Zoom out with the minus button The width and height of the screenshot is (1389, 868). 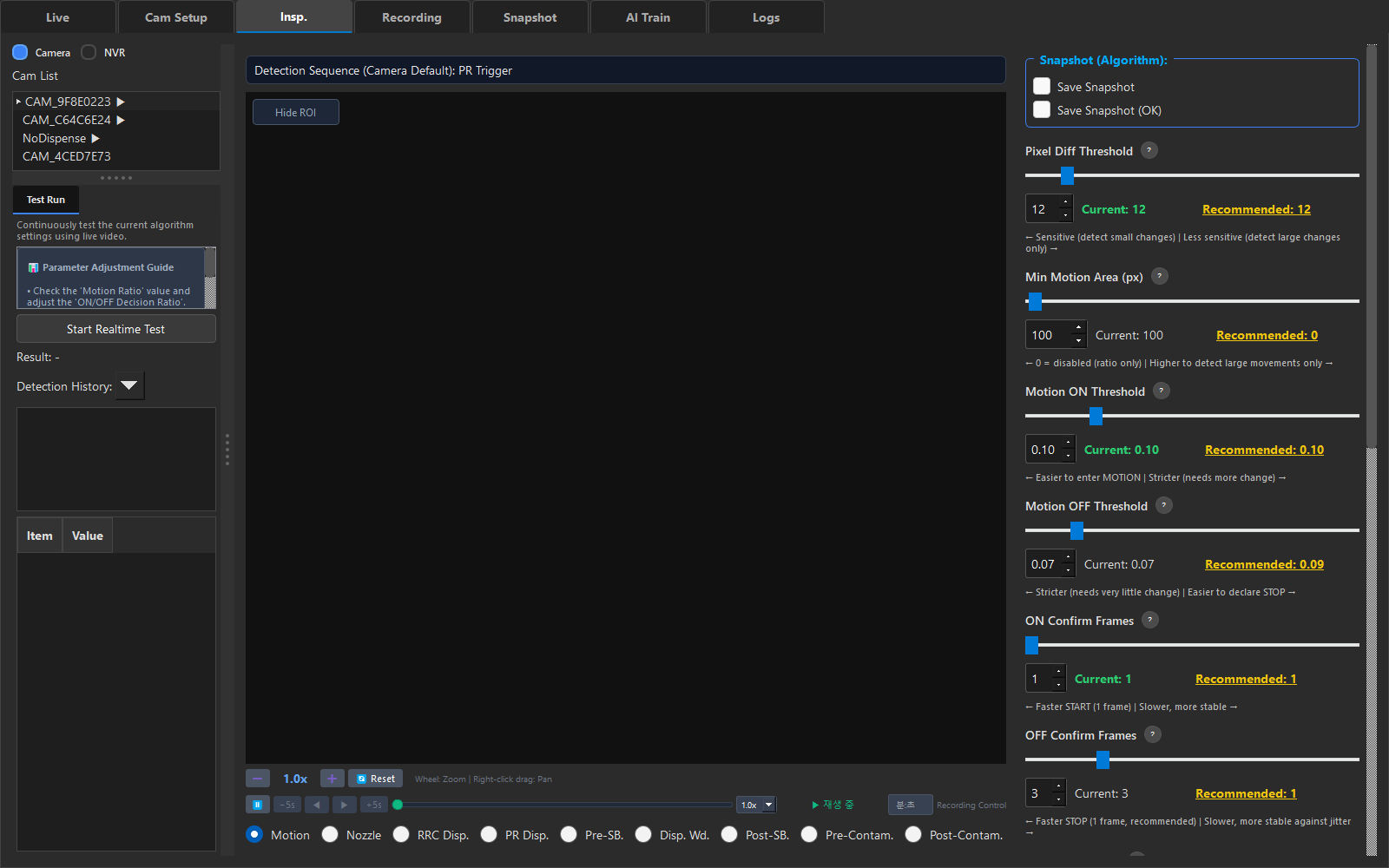tap(258, 779)
